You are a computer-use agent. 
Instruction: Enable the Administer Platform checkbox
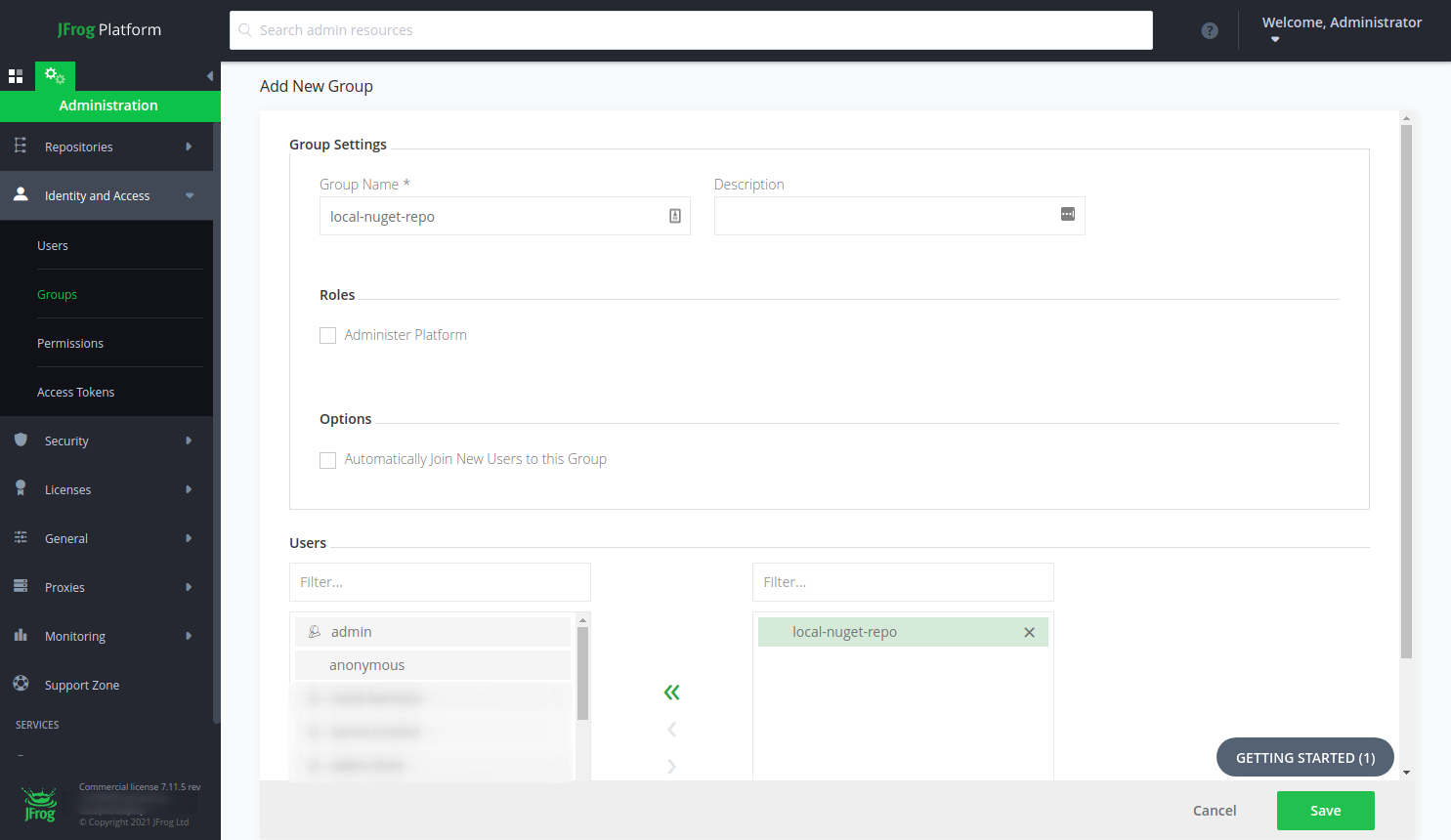pyautogui.click(x=327, y=335)
